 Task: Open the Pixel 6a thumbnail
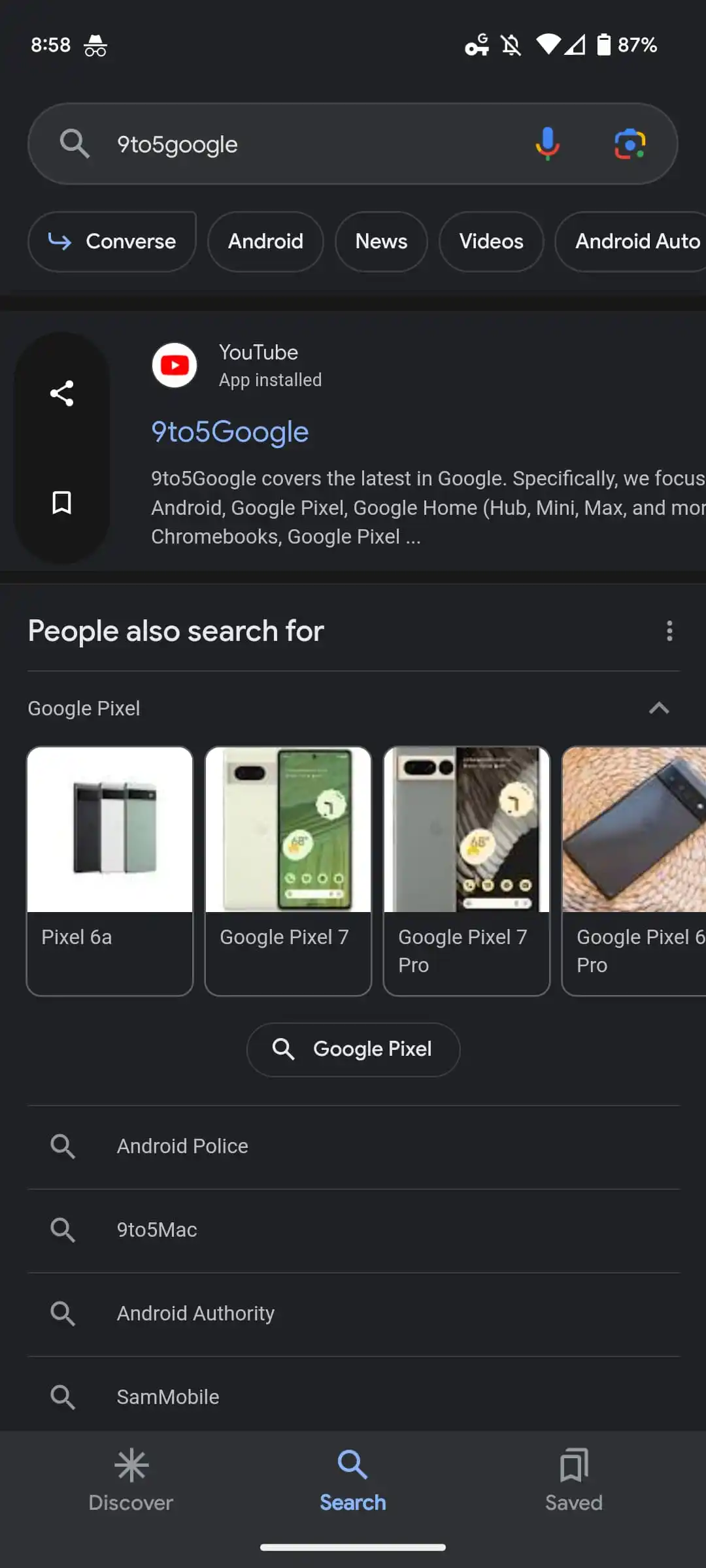109,828
